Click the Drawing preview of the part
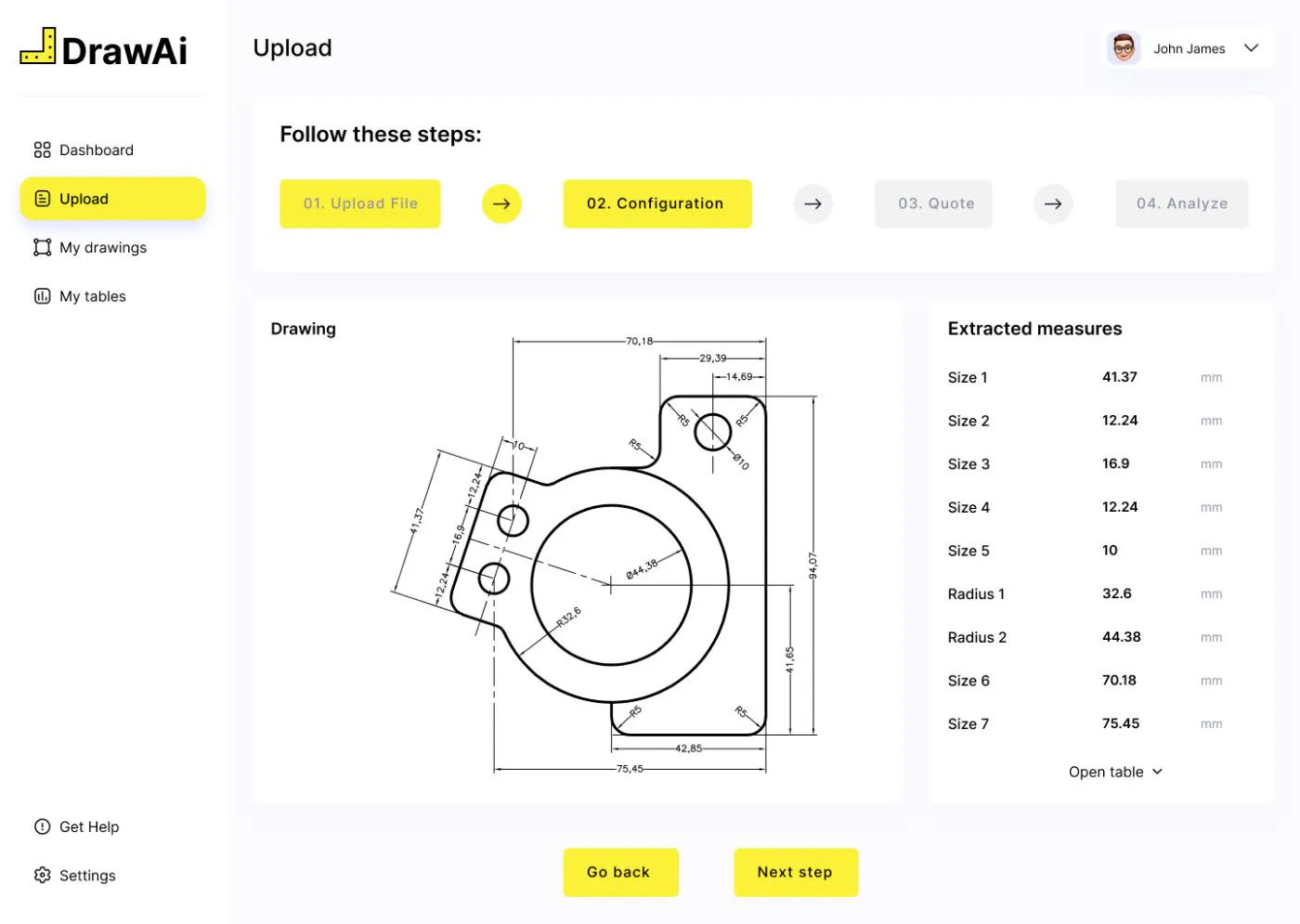1300x924 pixels. pos(613,557)
